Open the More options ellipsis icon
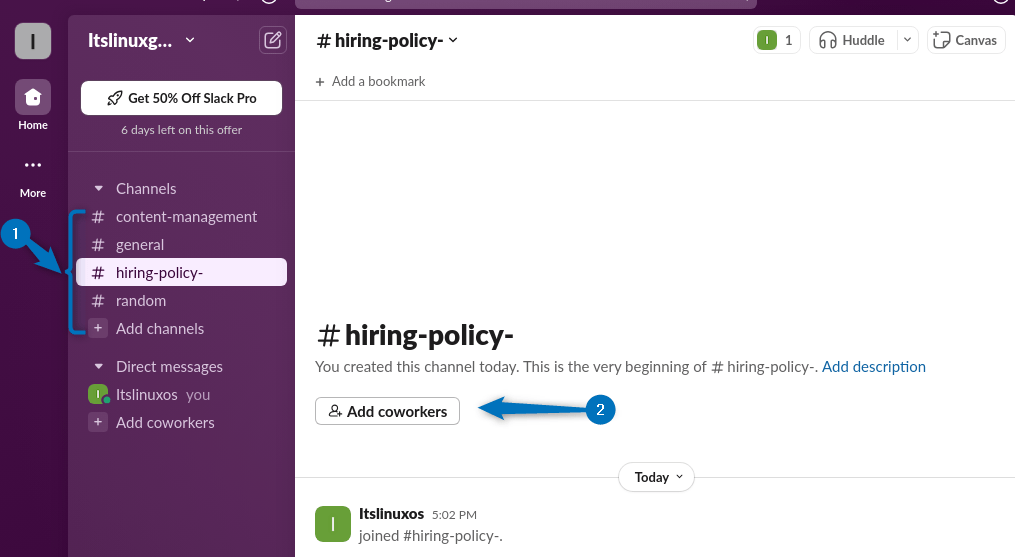The height and width of the screenshot is (557, 1015). point(33,166)
